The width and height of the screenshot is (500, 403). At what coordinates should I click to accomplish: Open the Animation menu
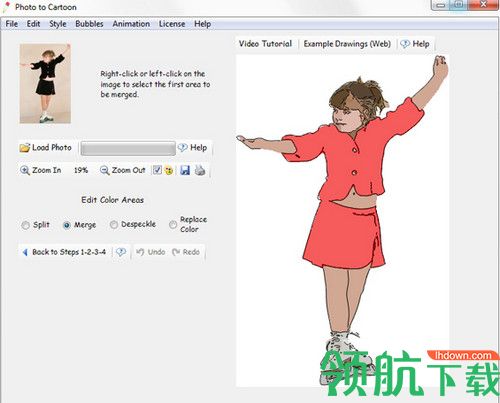[131, 24]
